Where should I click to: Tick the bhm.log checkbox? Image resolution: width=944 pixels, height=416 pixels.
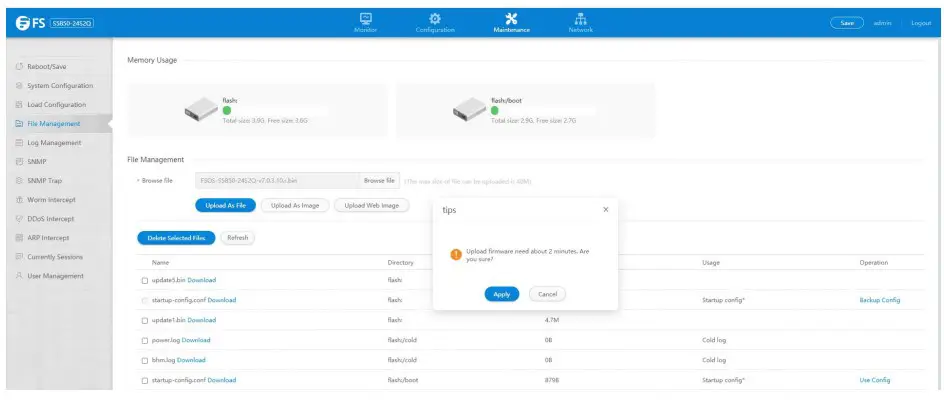[144, 361]
